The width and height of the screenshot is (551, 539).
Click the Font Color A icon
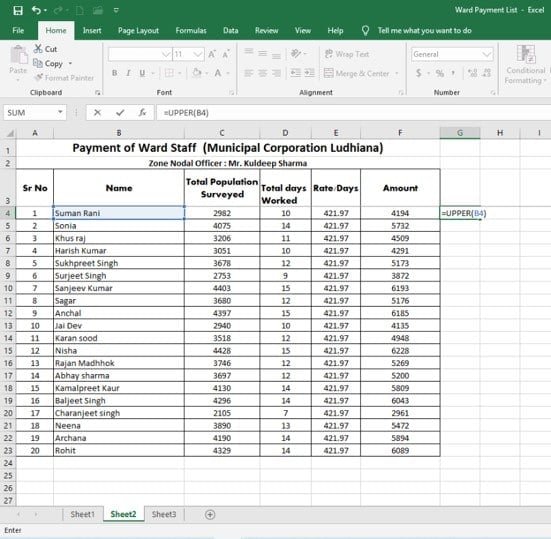pyautogui.click(x=218, y=73)
